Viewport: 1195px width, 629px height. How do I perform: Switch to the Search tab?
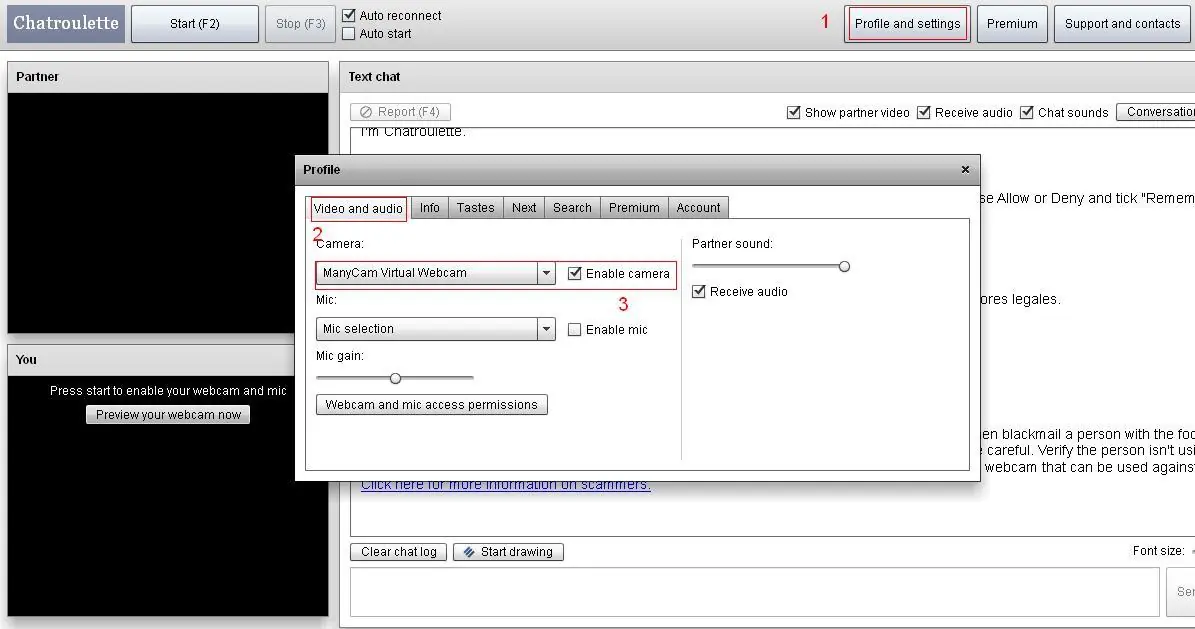tap(572, 207)
